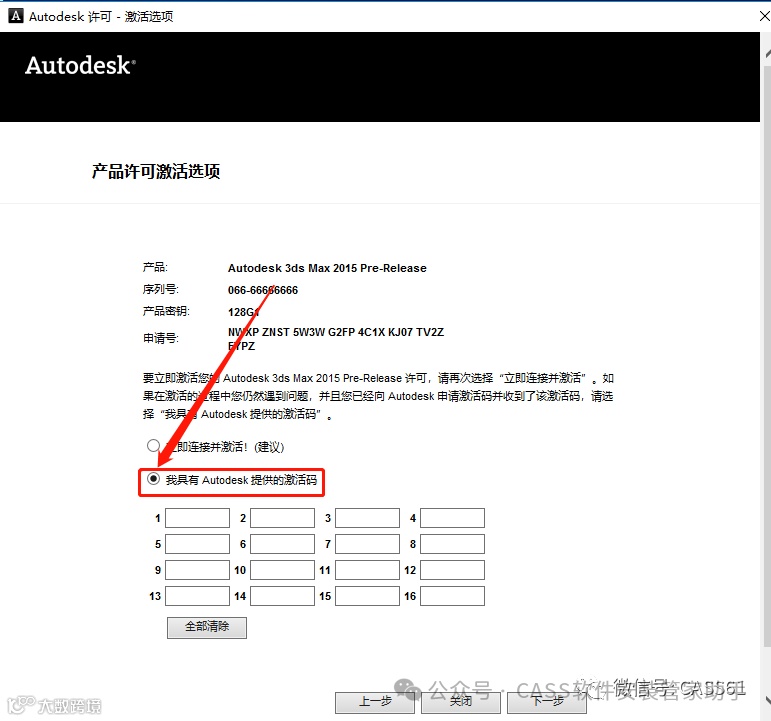The height and width of the screenshot is (721, 771).
Task: Click activation code field 12
Action: [x=452, y=570]
